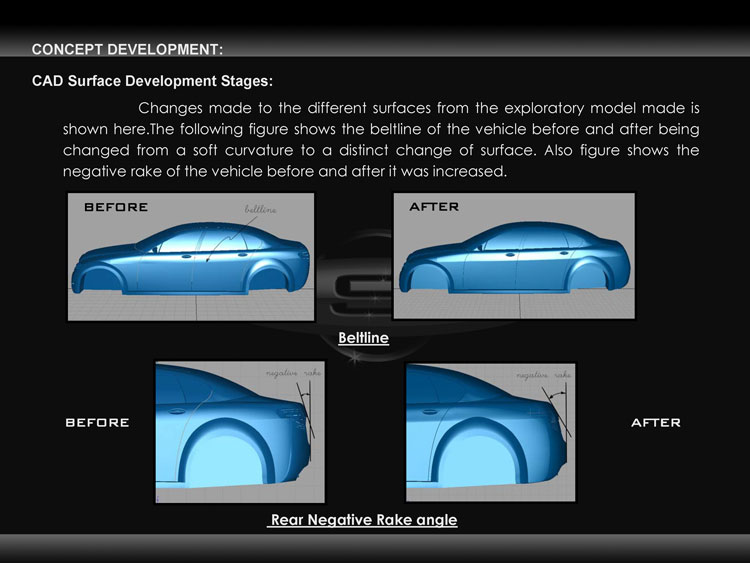
Task: Click the AFTER label inside top-right image
Action: pyautogui.click(x=434, y=207)
